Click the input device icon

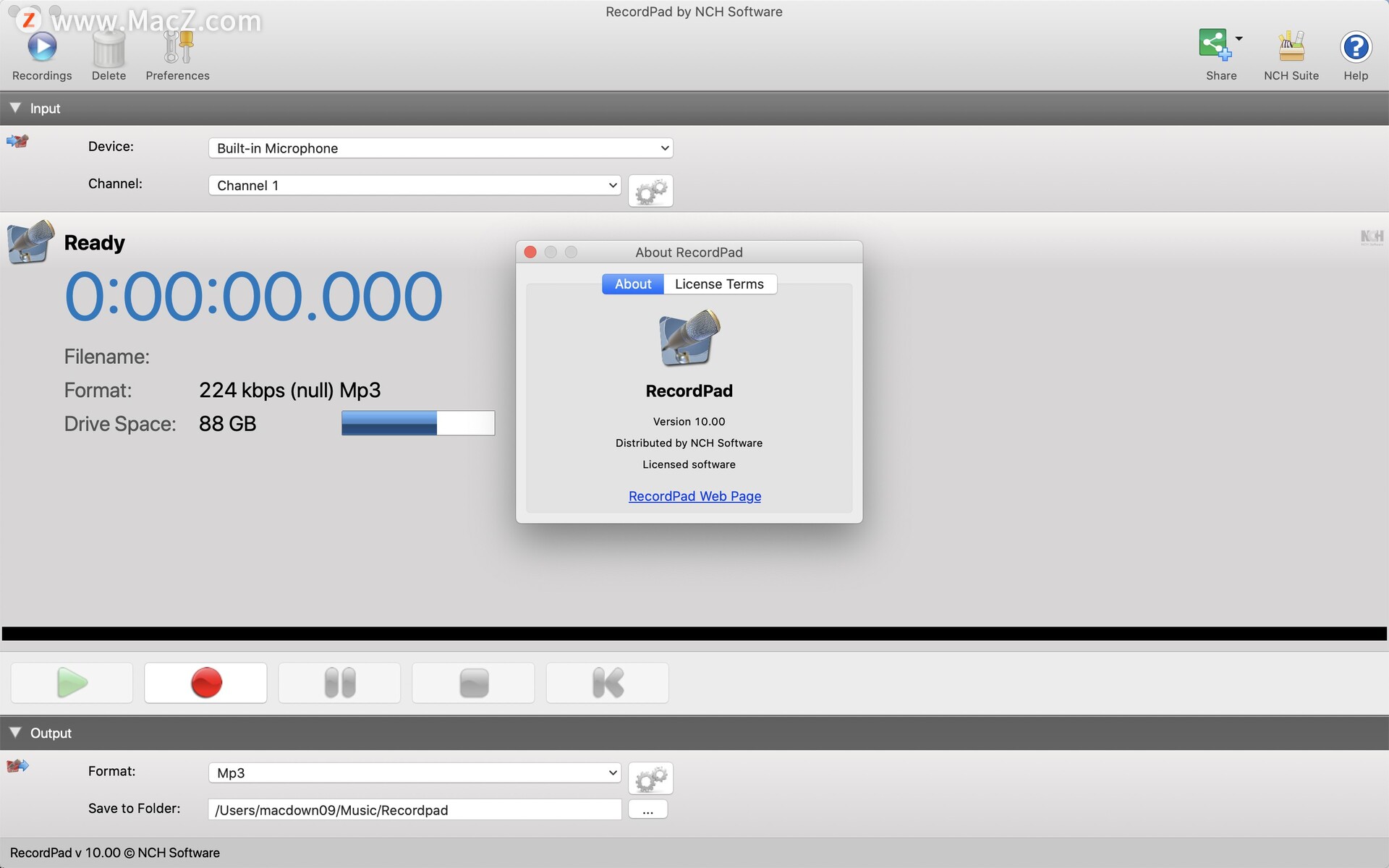click(x=17, y=141)
